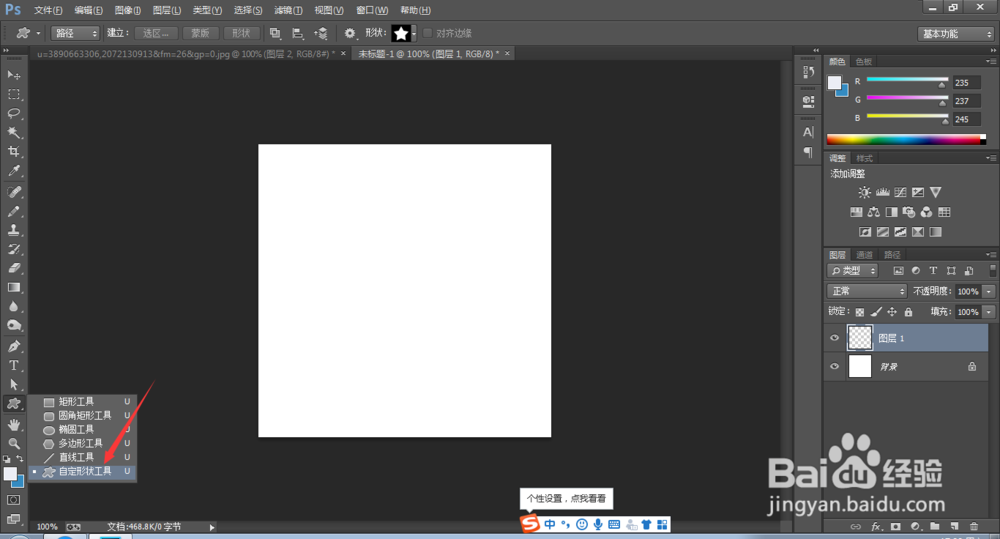
Task: Select the Brush tool
Action: 13,211
